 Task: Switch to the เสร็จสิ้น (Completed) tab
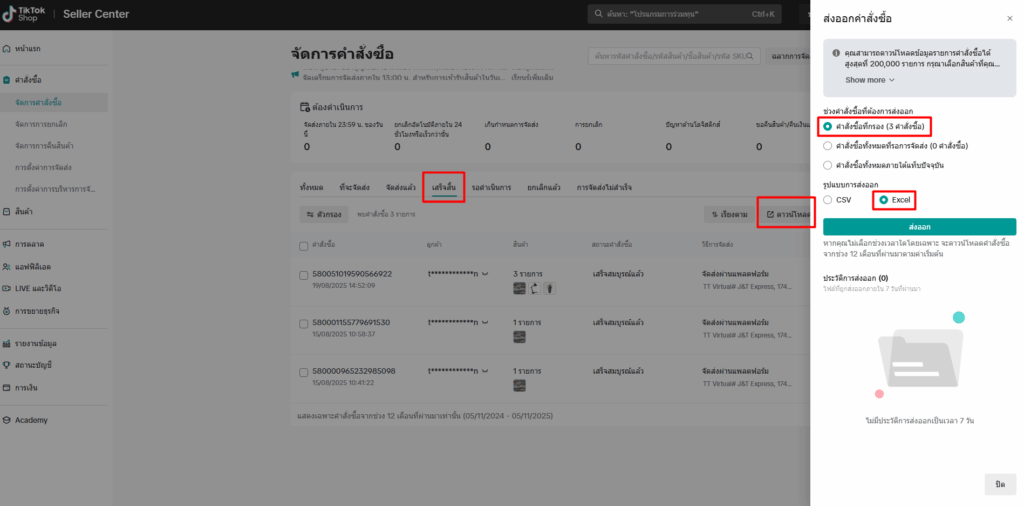coord(442,187)
